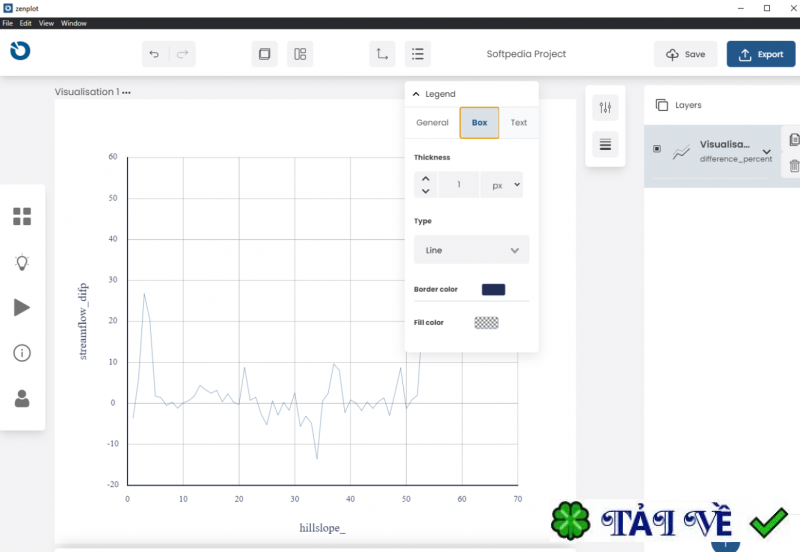Open the axes settings icon
Screen dimensions: 800x552
pyautogui.click(x=382, y=54)
